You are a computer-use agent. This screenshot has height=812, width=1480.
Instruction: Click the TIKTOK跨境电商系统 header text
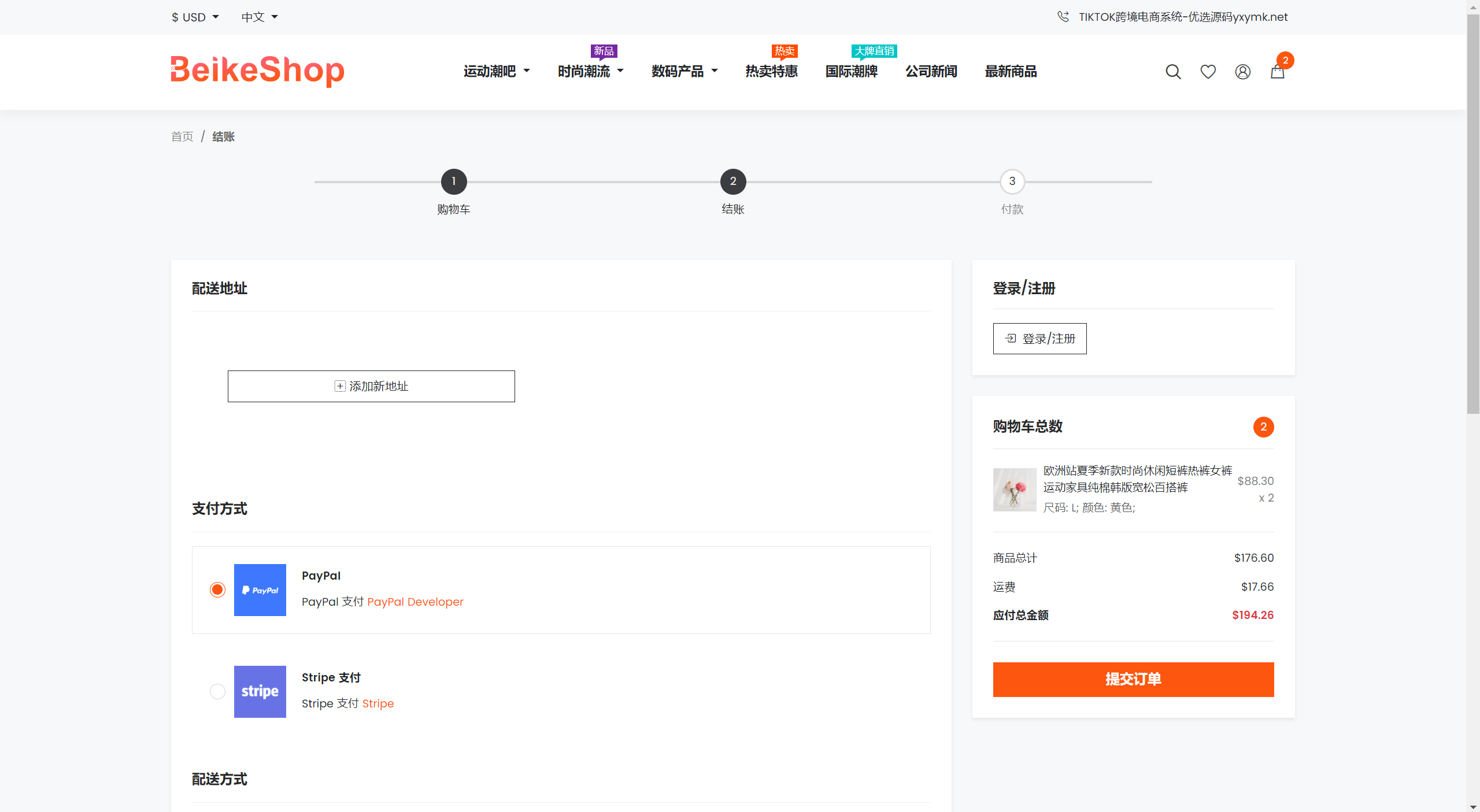click(x=1183, y=17)
